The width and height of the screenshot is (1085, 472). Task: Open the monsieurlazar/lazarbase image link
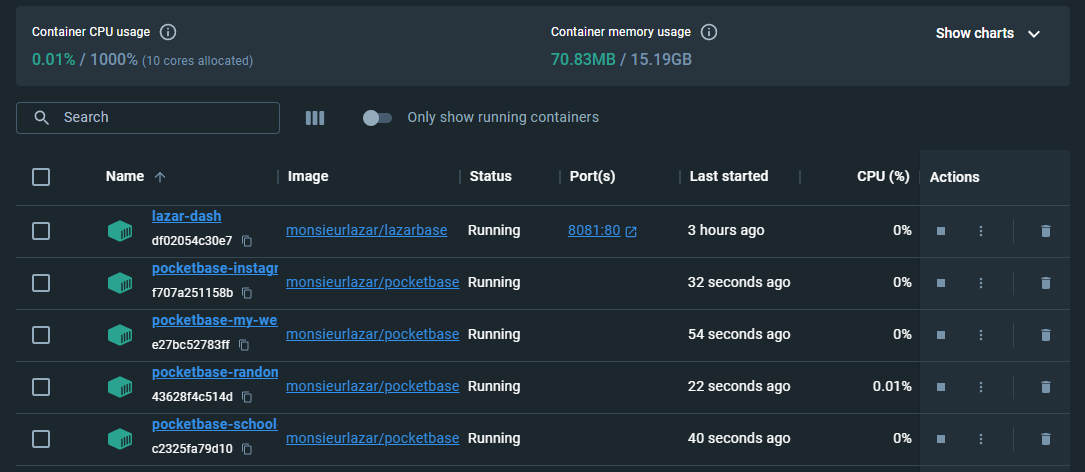(x=366, y=230)
